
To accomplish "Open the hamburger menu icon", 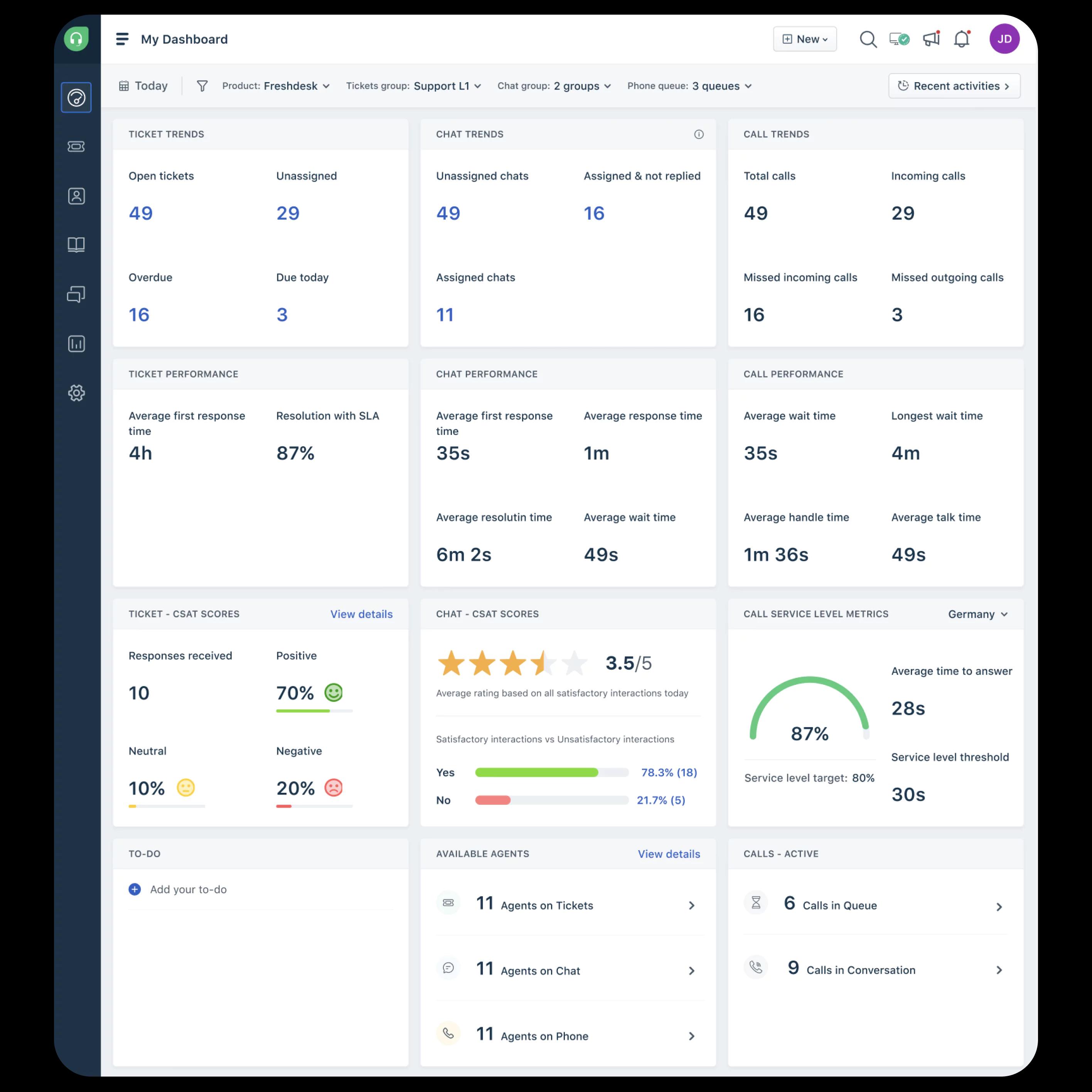I will [x=122, y=39].
